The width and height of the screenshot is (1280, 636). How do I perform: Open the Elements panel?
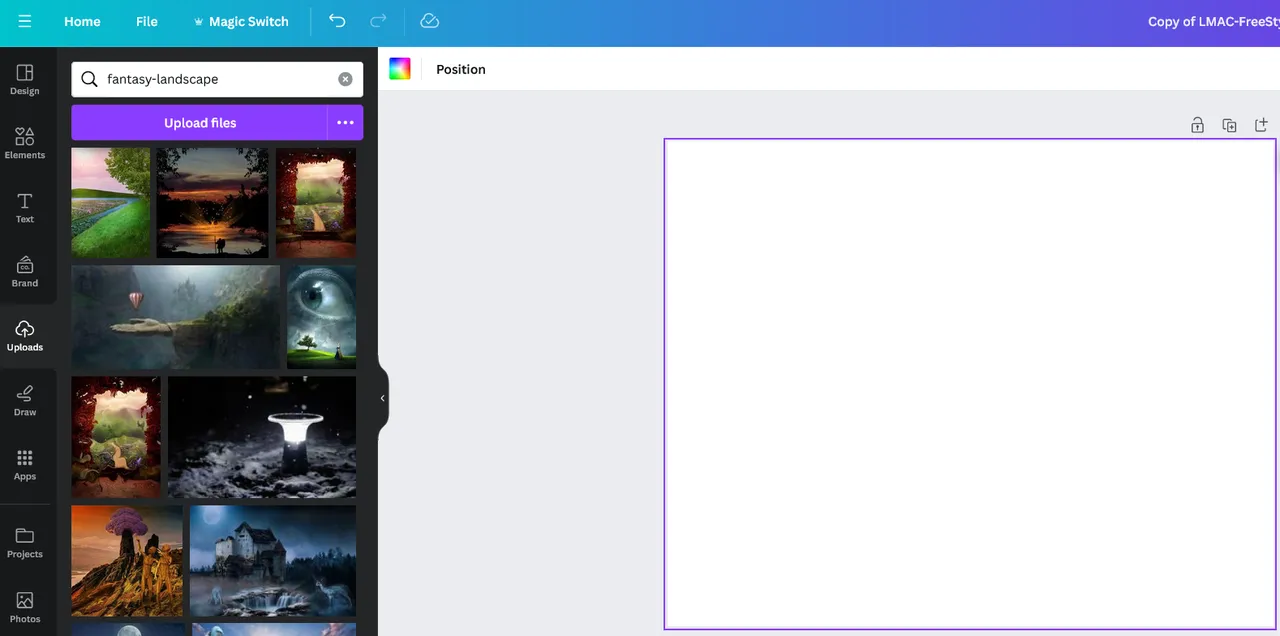coord(25,143)
